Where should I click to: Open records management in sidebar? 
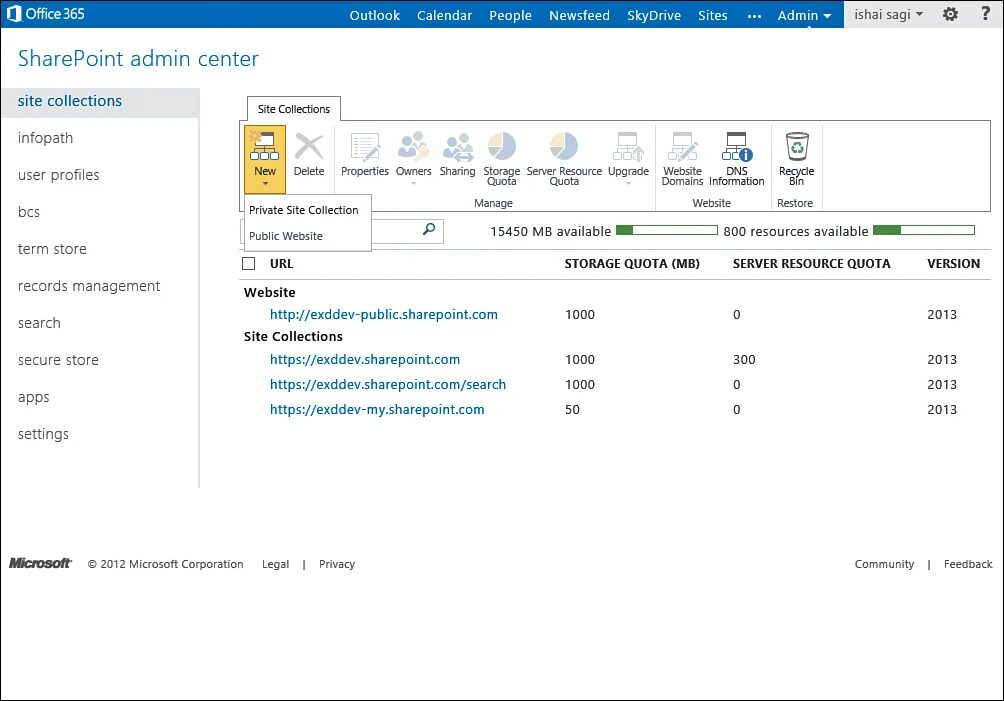[89, 286]
